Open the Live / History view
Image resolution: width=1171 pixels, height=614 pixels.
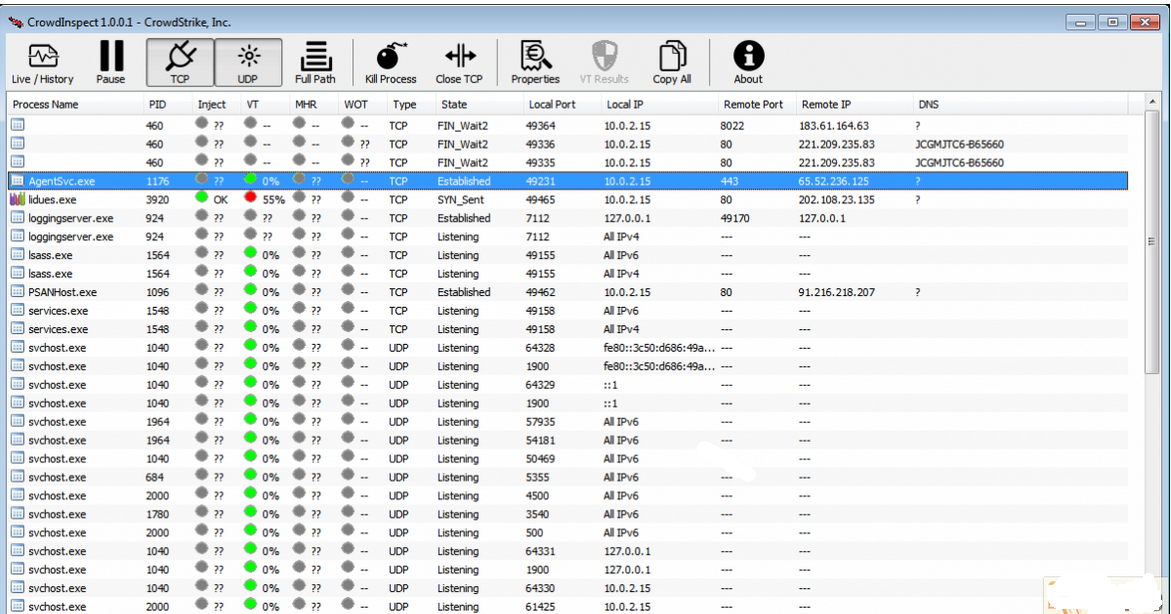(x=43, y=63)
